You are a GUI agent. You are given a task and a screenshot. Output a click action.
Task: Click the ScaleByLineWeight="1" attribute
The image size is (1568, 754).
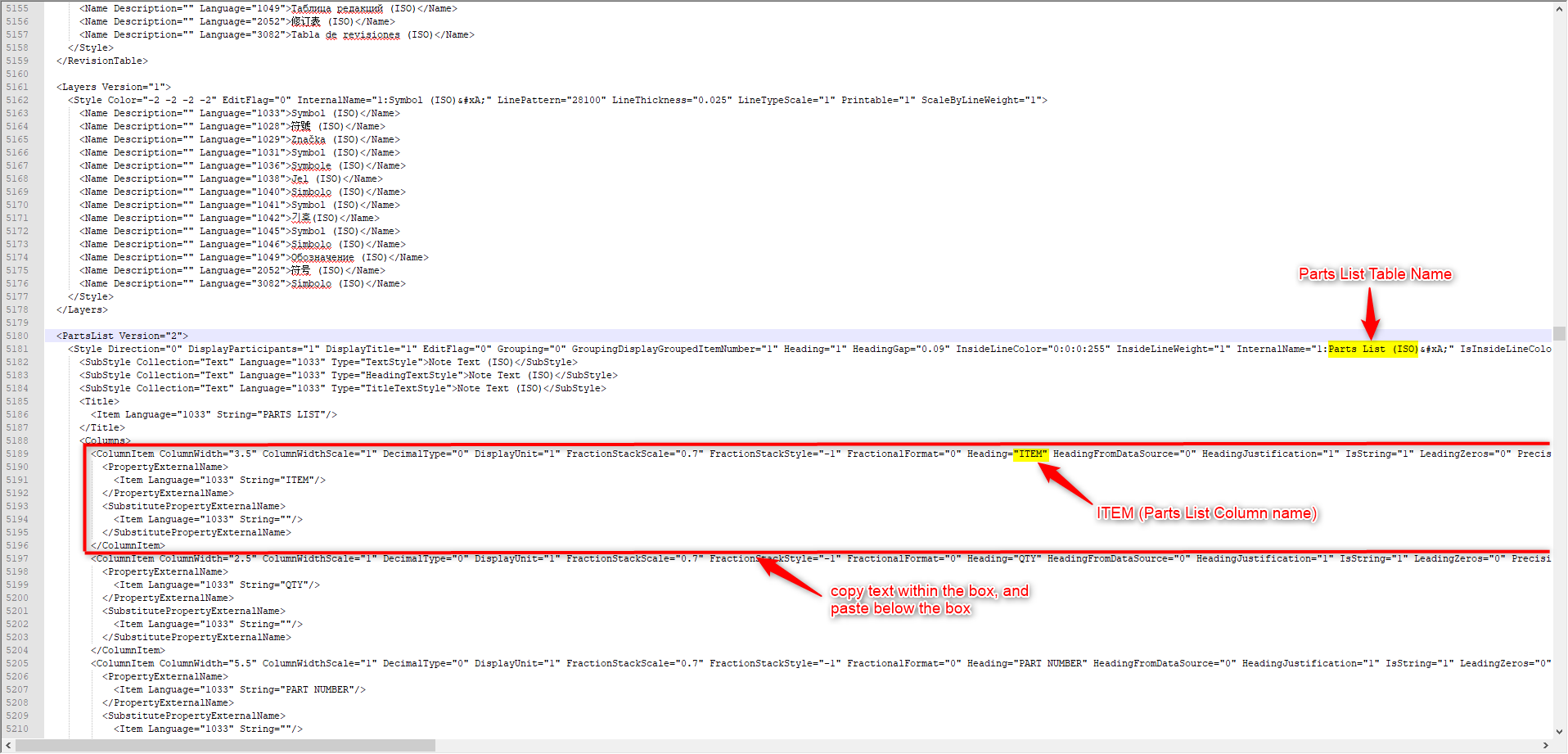pyautogui.click(x=981, y=100)
